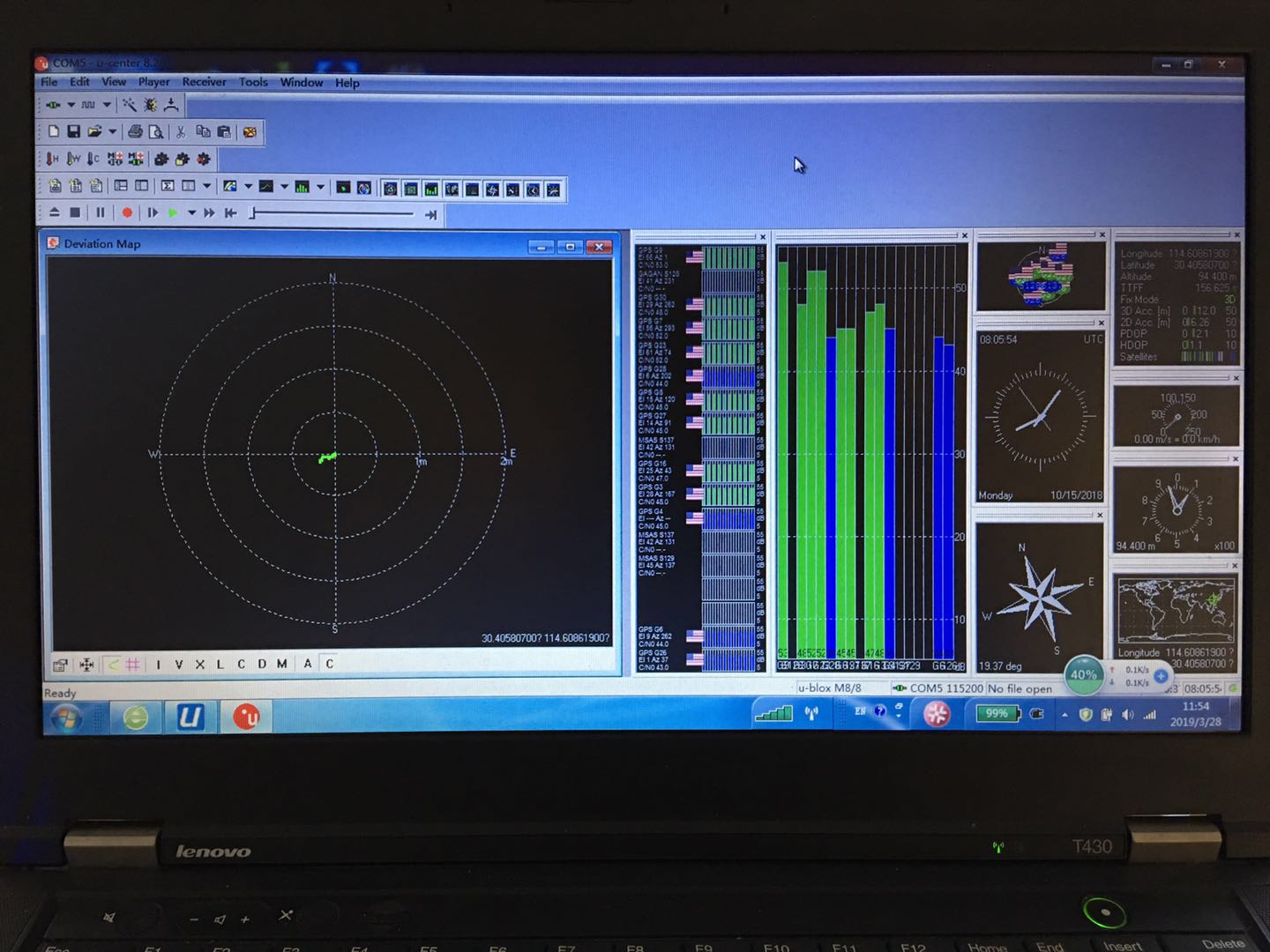The width and height of the screenshot is (1270, 952).
Task: Click the 40% floating speed widget
Action: pyautogui.click(x=1083, y=675)
